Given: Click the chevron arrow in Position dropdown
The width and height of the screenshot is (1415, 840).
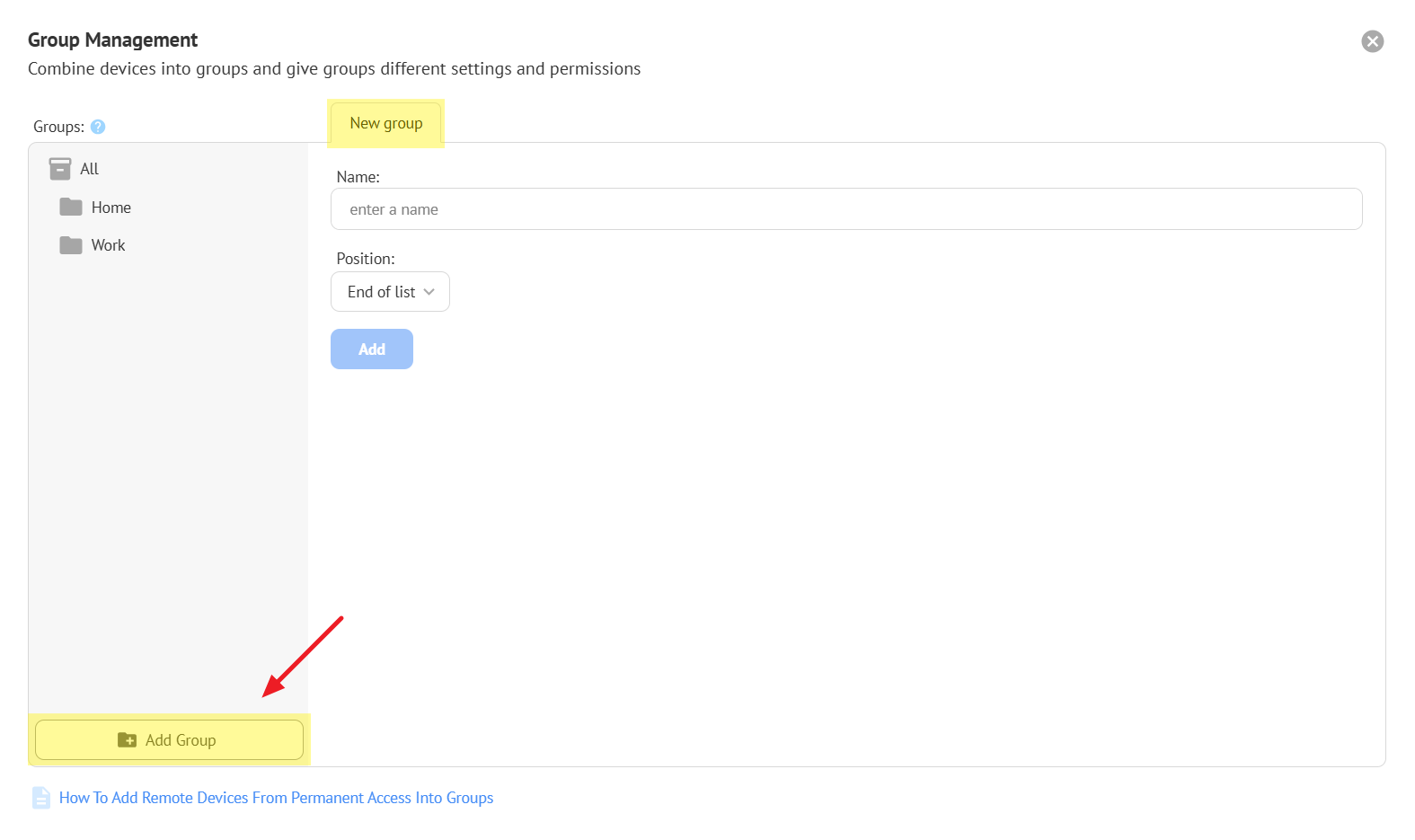Looking at the screenshot, I should click(429, 292).
